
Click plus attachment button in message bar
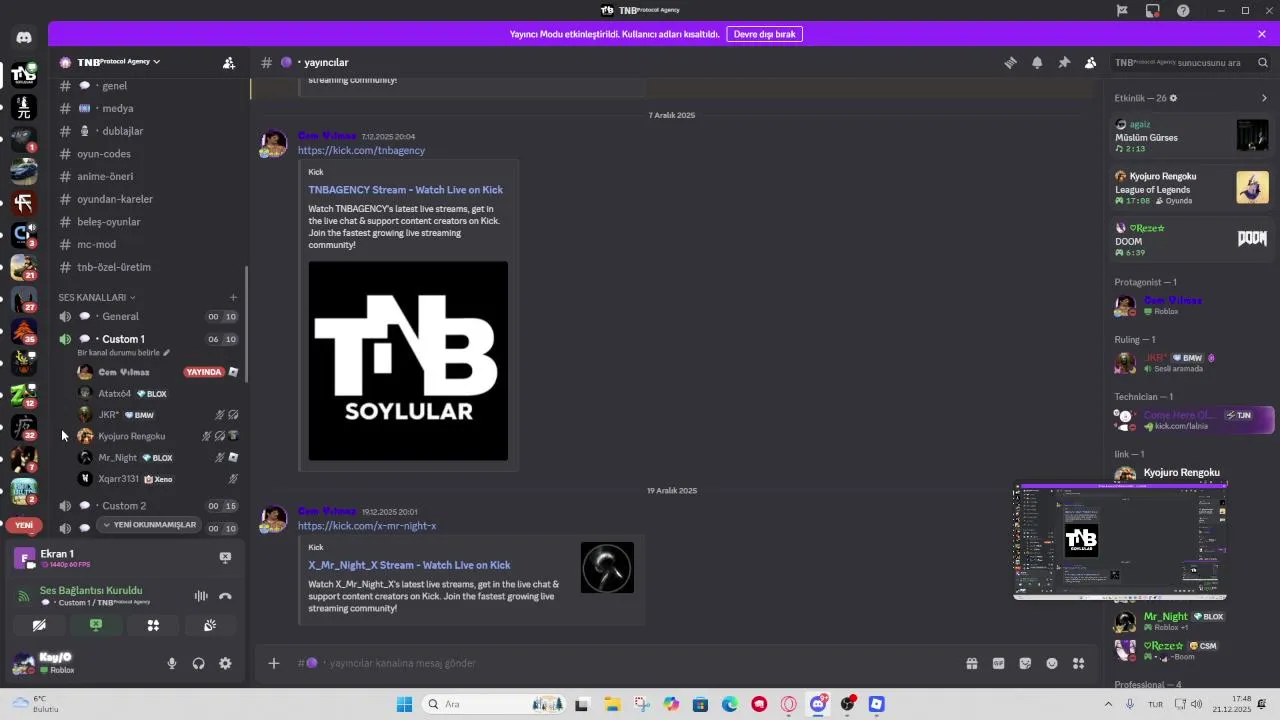274,663
